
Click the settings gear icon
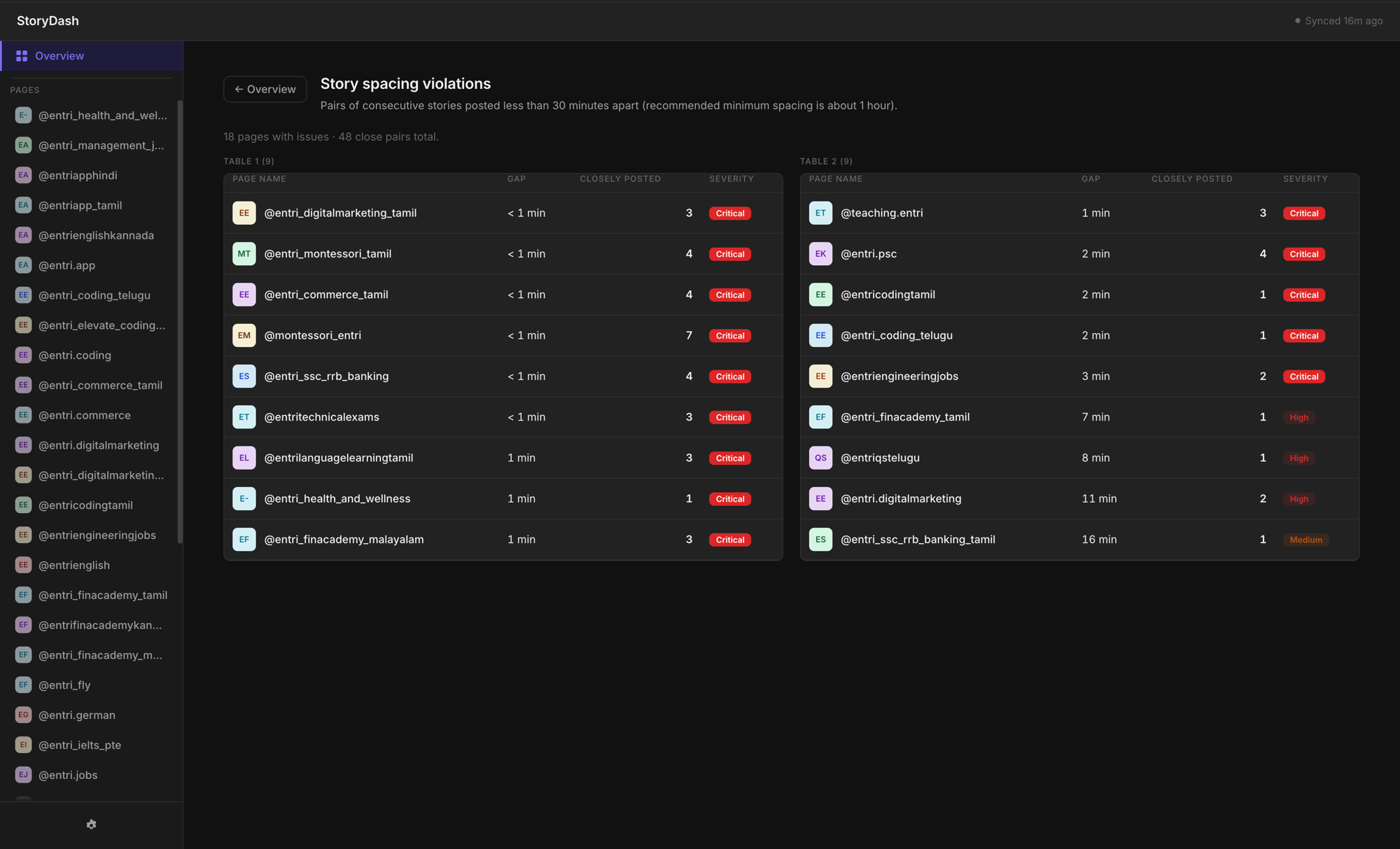pyautogui.click(x=91, y=825)
